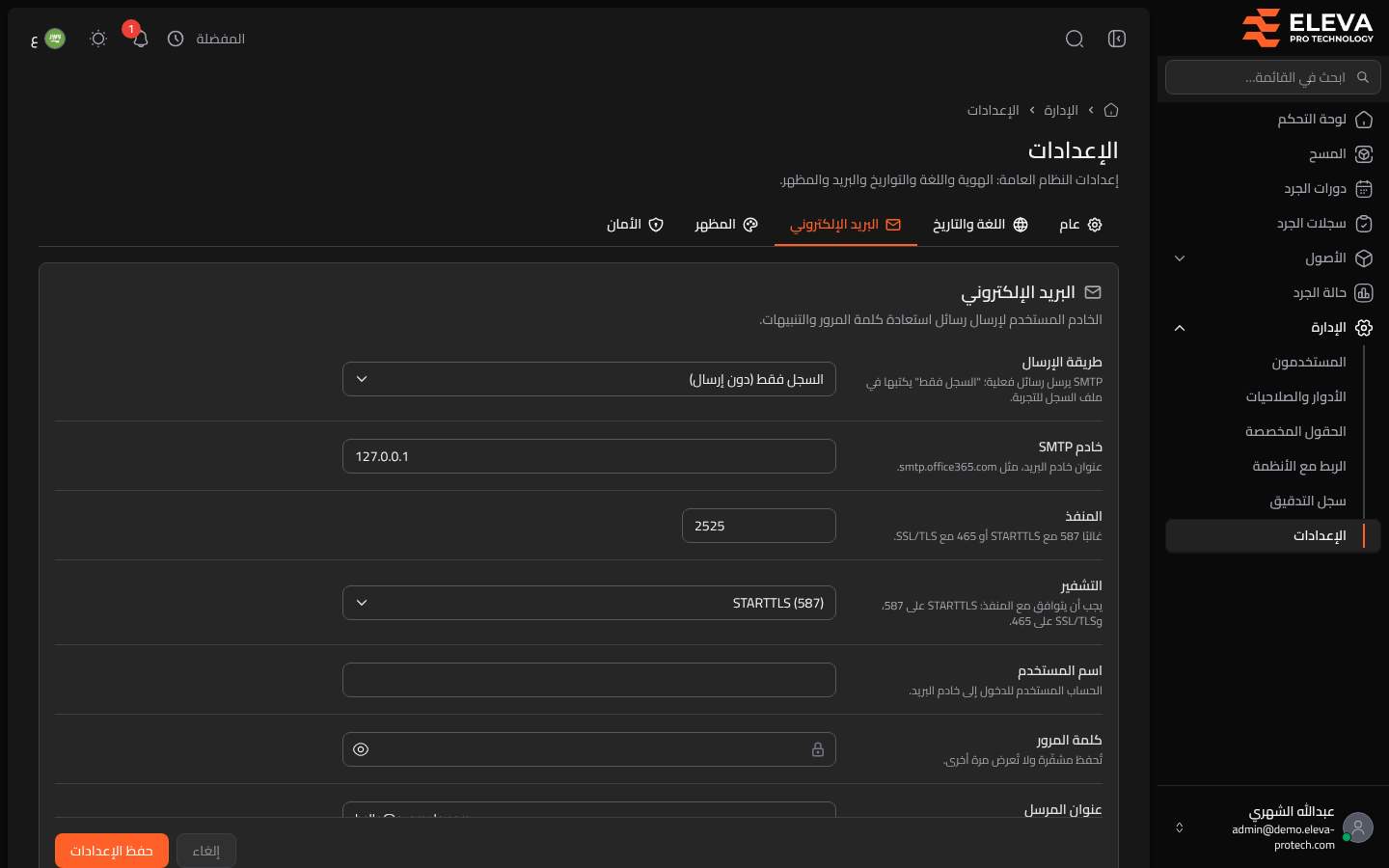Switch to the المظهر appearance tab
The width and height of the screenshot is (1389, 868).
(726, 225)
